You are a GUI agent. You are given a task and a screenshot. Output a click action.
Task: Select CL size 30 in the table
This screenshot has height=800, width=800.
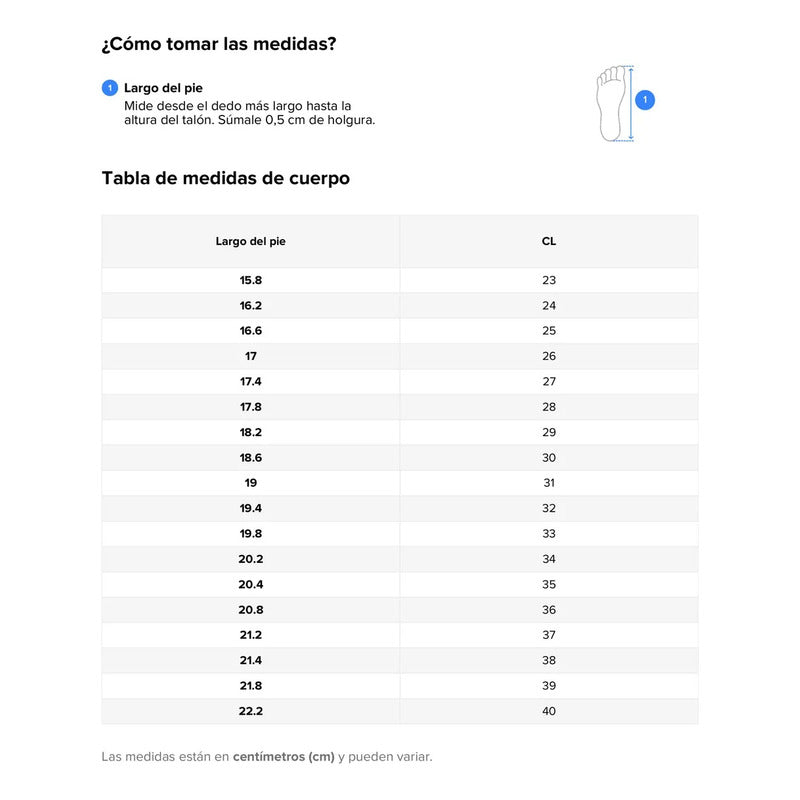point(549,457)
